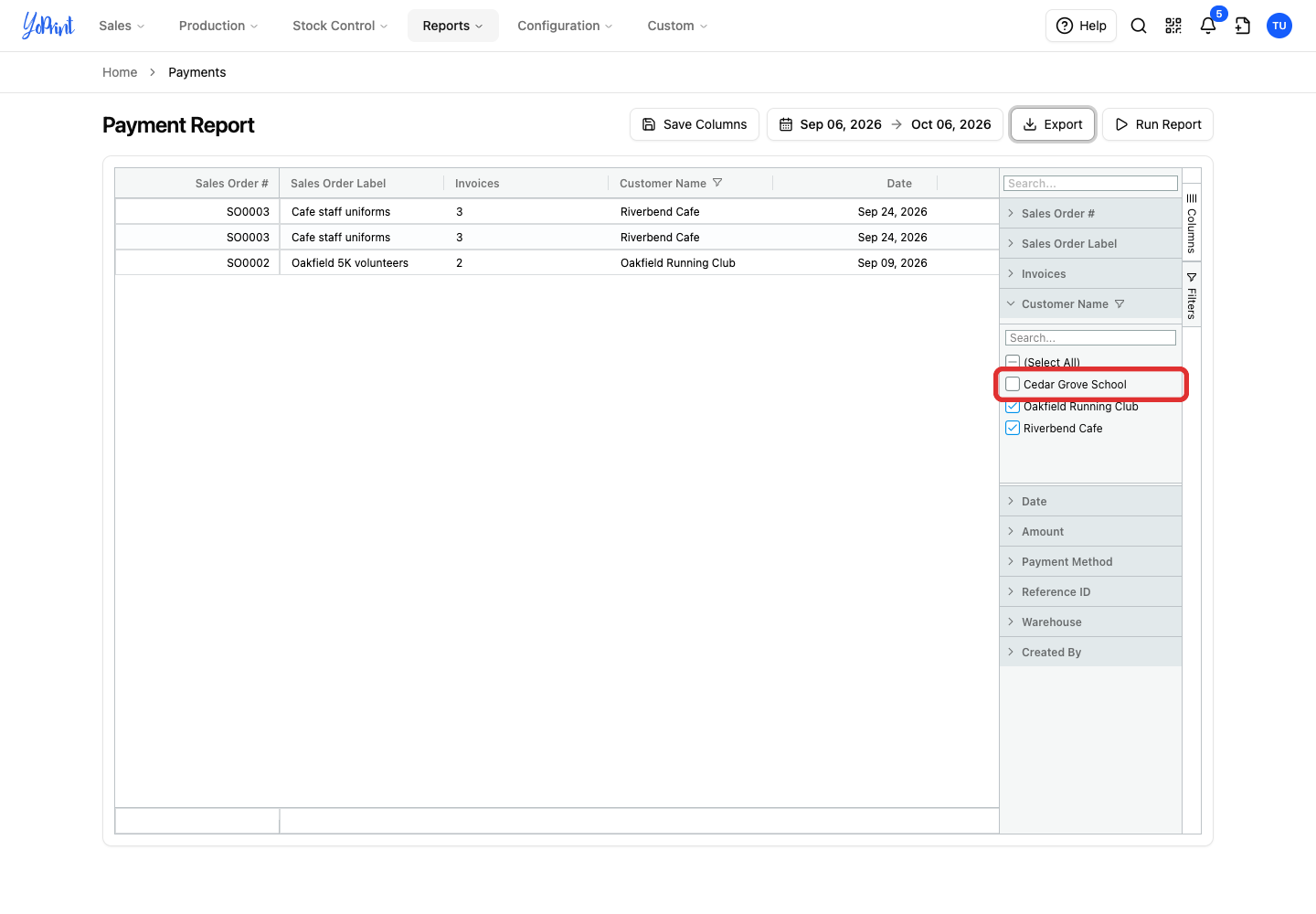
Task: Expand the Created By filter
Action: (1090, 653)
